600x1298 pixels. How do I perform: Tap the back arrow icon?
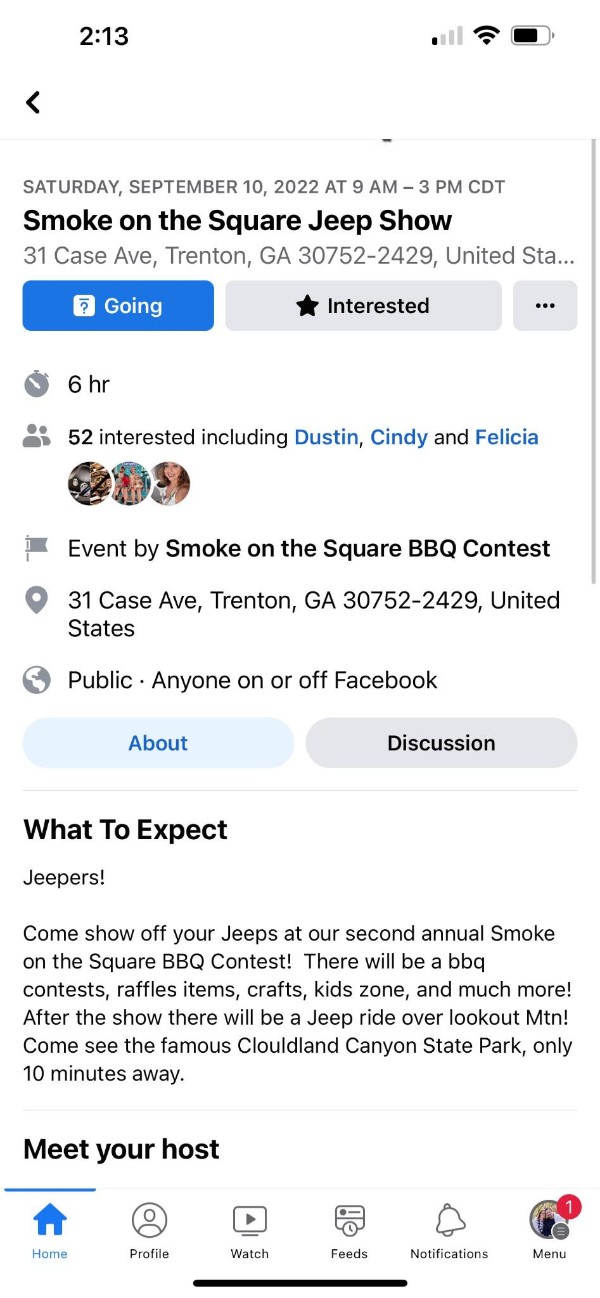[x=33, y=102]
